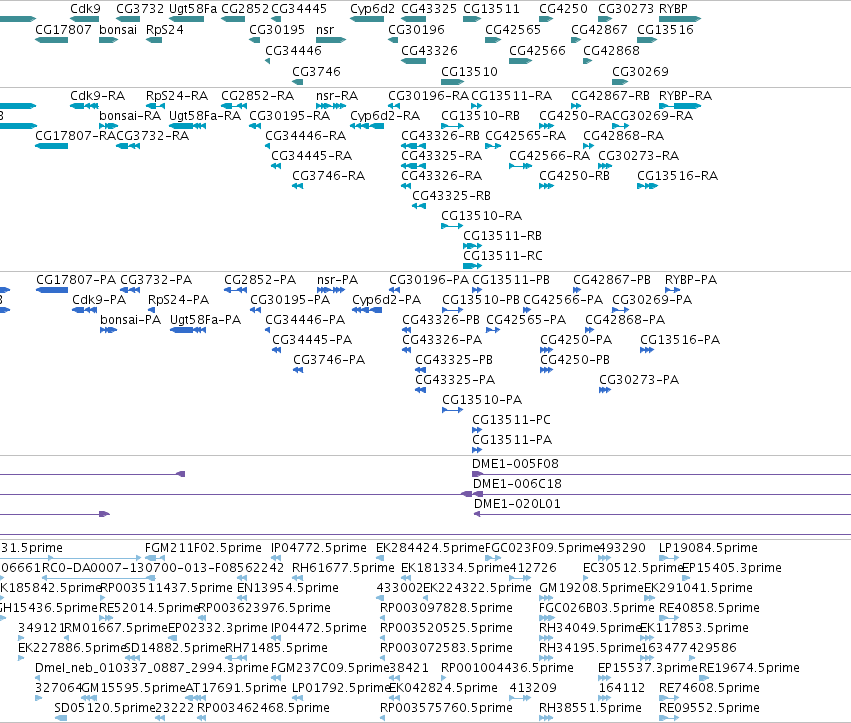Screen dimensions: 851x723
Task: Select the CG34446 gene label
Action: (293, 50)
